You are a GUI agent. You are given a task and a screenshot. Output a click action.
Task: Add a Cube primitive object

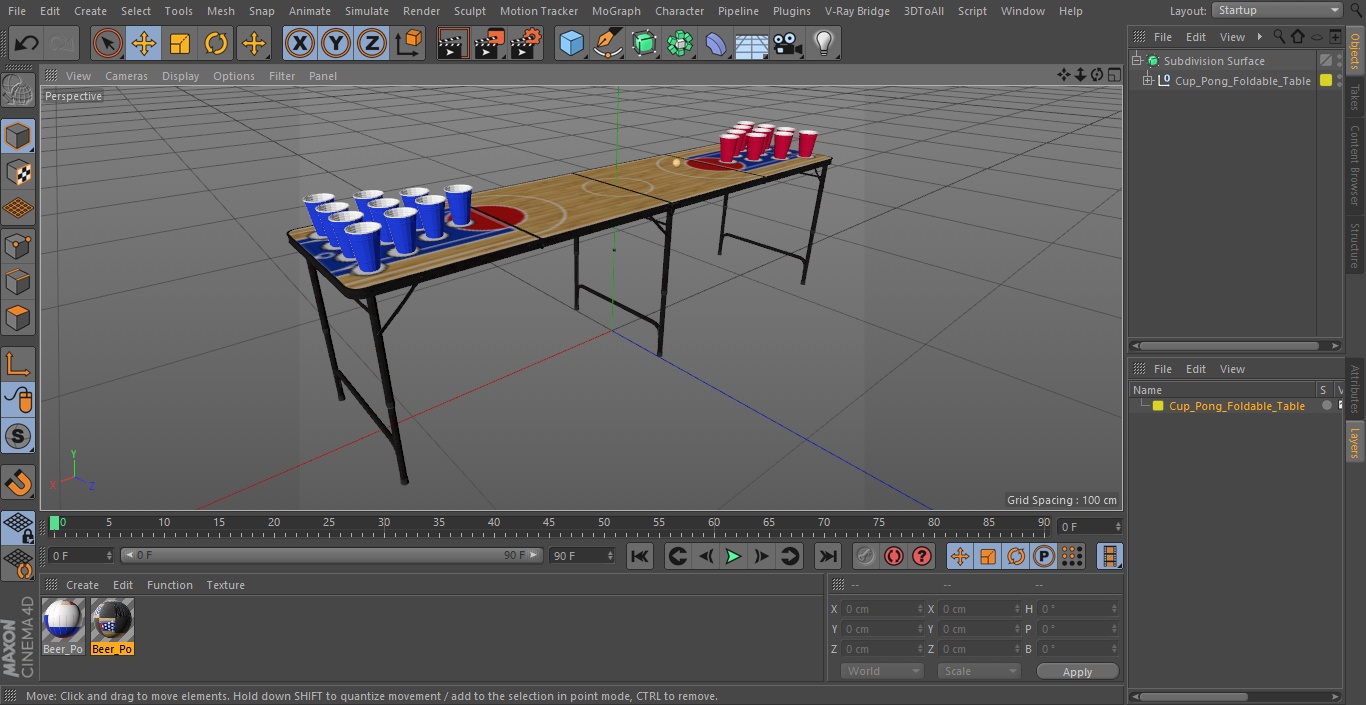[x=571, y=44]
